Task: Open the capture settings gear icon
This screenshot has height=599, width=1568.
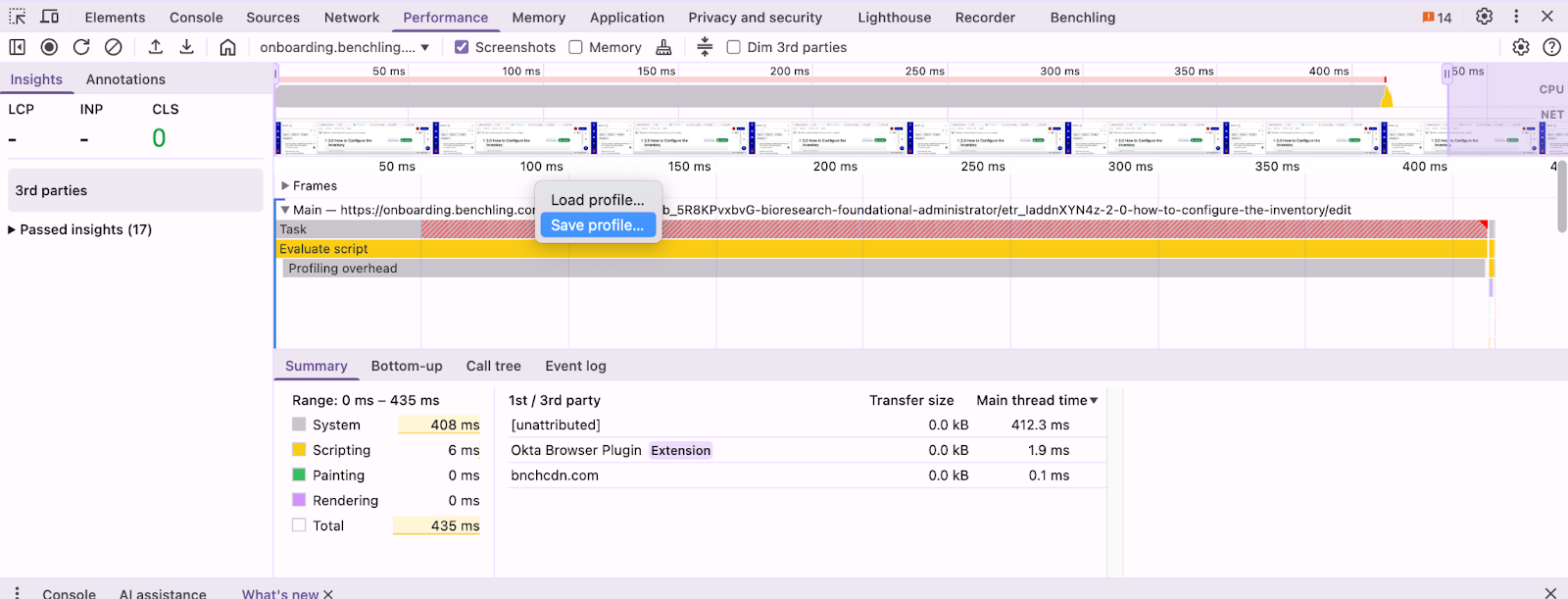Action: click(x=1520, y=47)
